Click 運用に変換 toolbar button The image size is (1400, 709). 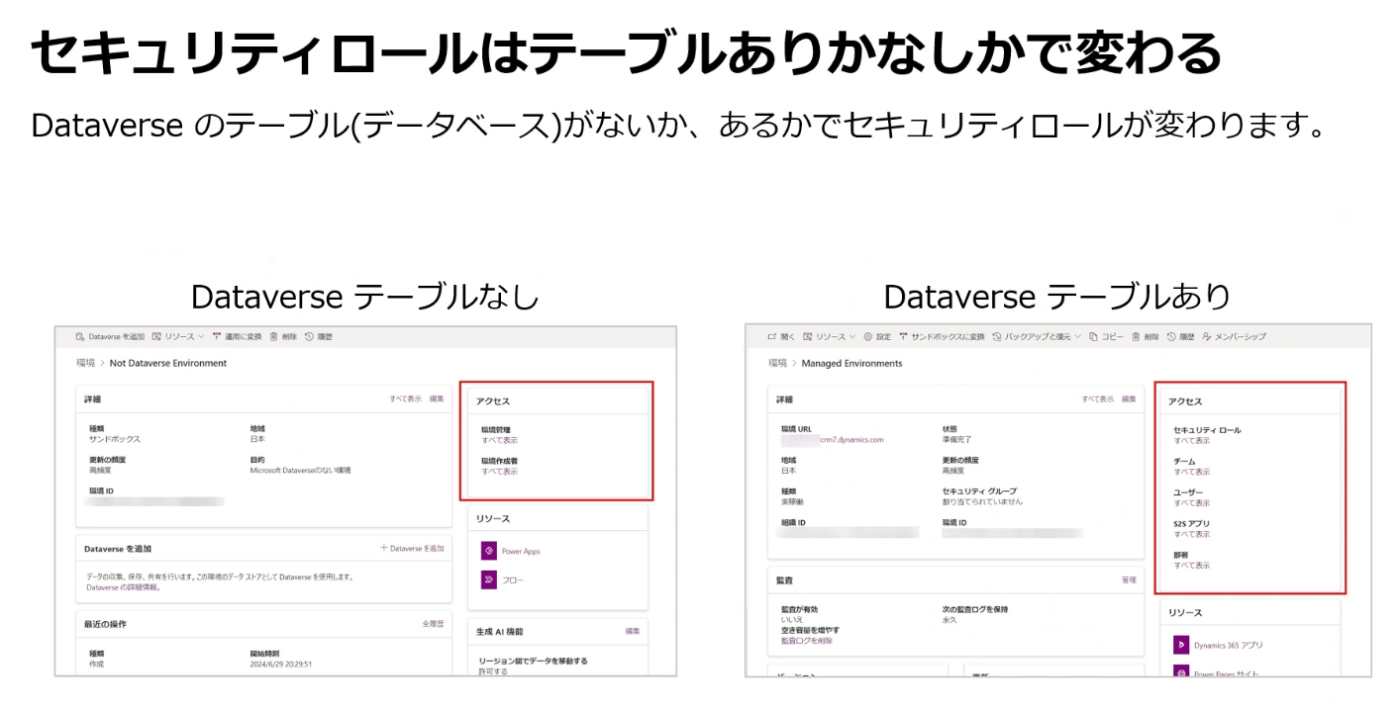[237, 337]
